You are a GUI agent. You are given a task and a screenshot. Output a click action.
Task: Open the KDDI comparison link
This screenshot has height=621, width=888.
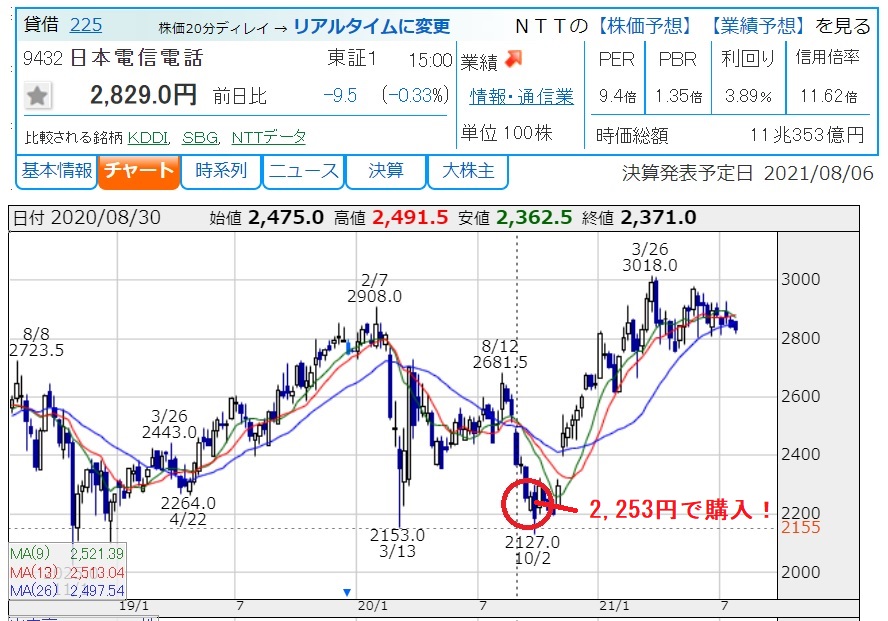point(148,138)
